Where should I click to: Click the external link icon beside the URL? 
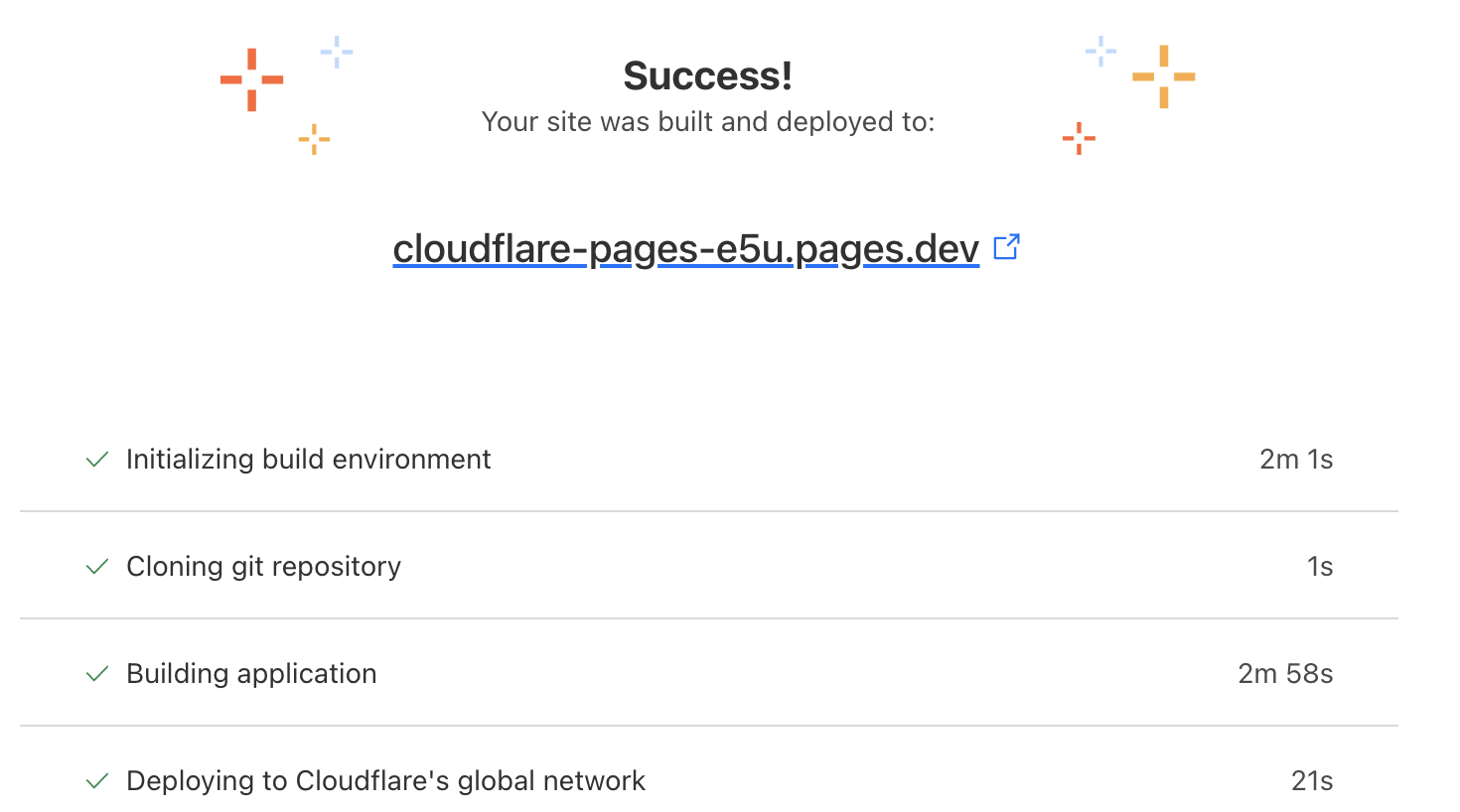[1007, 247]
